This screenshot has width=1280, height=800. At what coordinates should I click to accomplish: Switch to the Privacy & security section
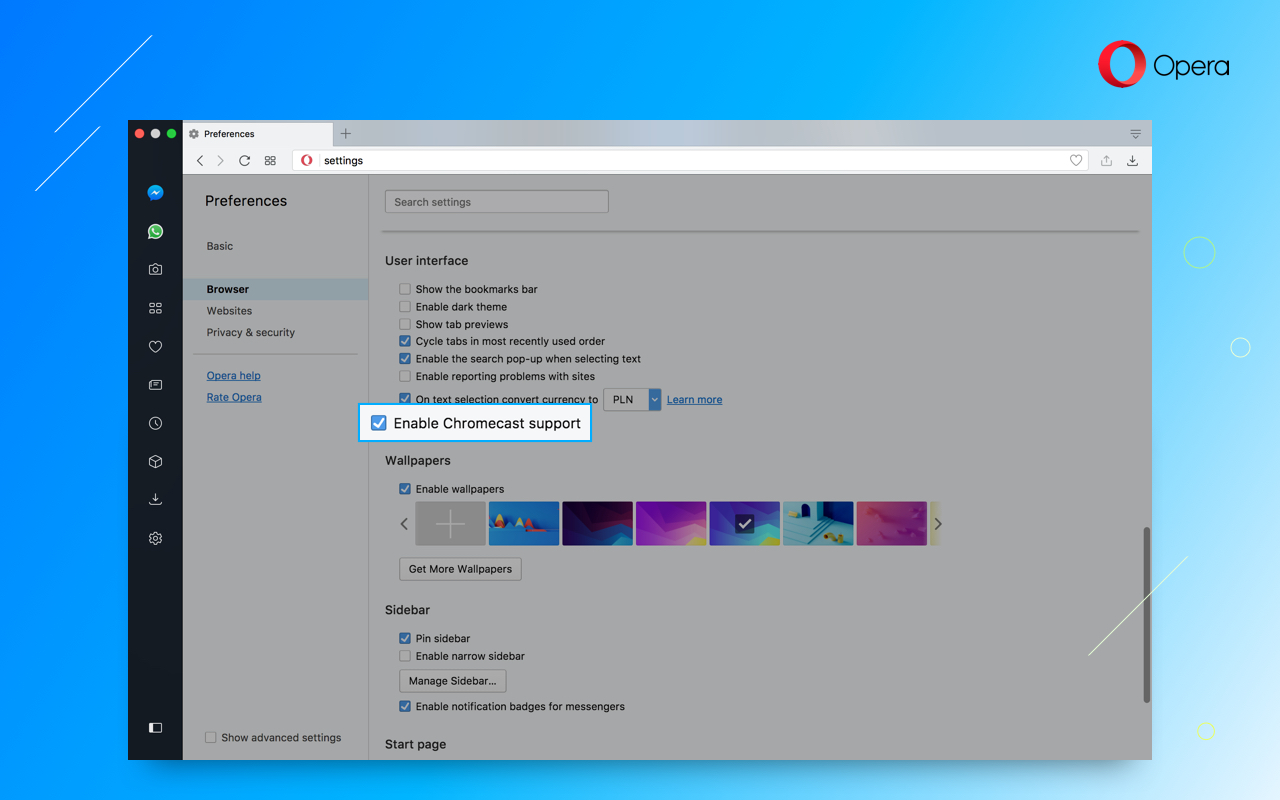pos(249,331)
